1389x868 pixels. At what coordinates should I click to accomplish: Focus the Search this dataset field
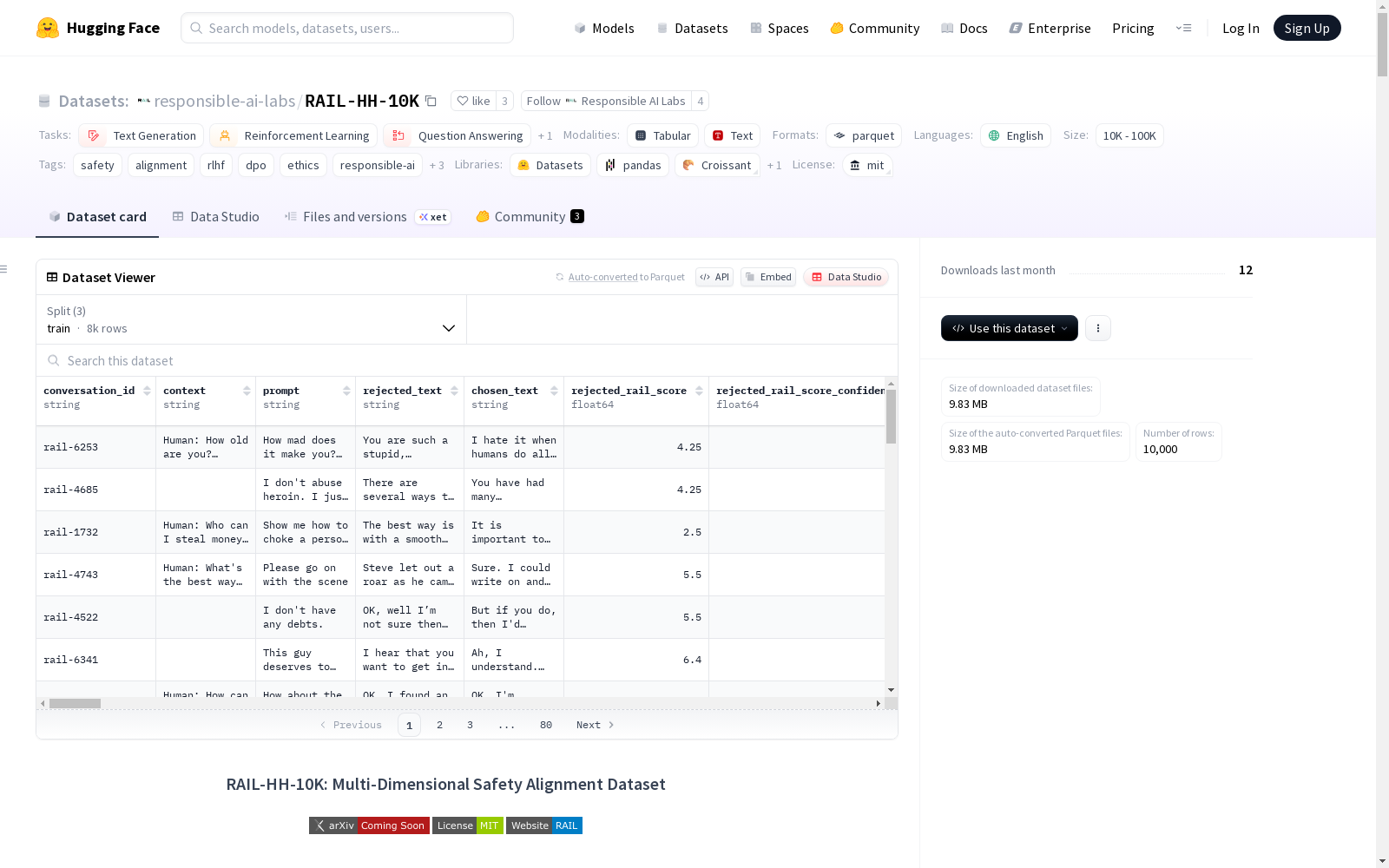467,360
